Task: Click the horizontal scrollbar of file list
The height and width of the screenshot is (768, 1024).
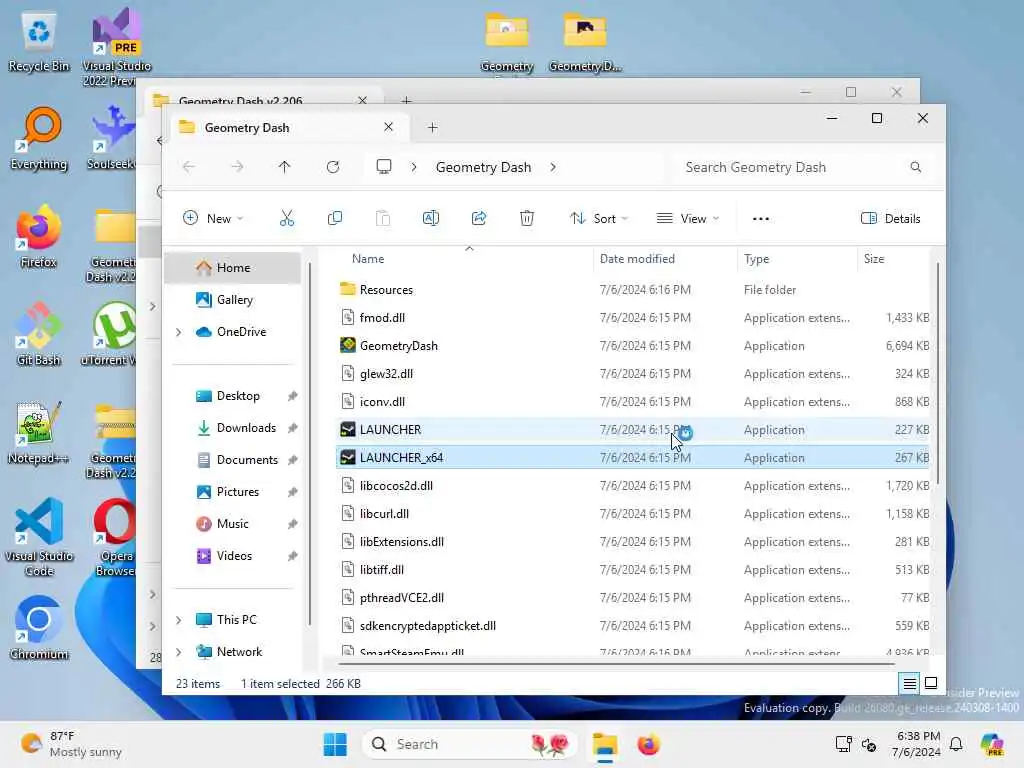Action: [616, 664]
